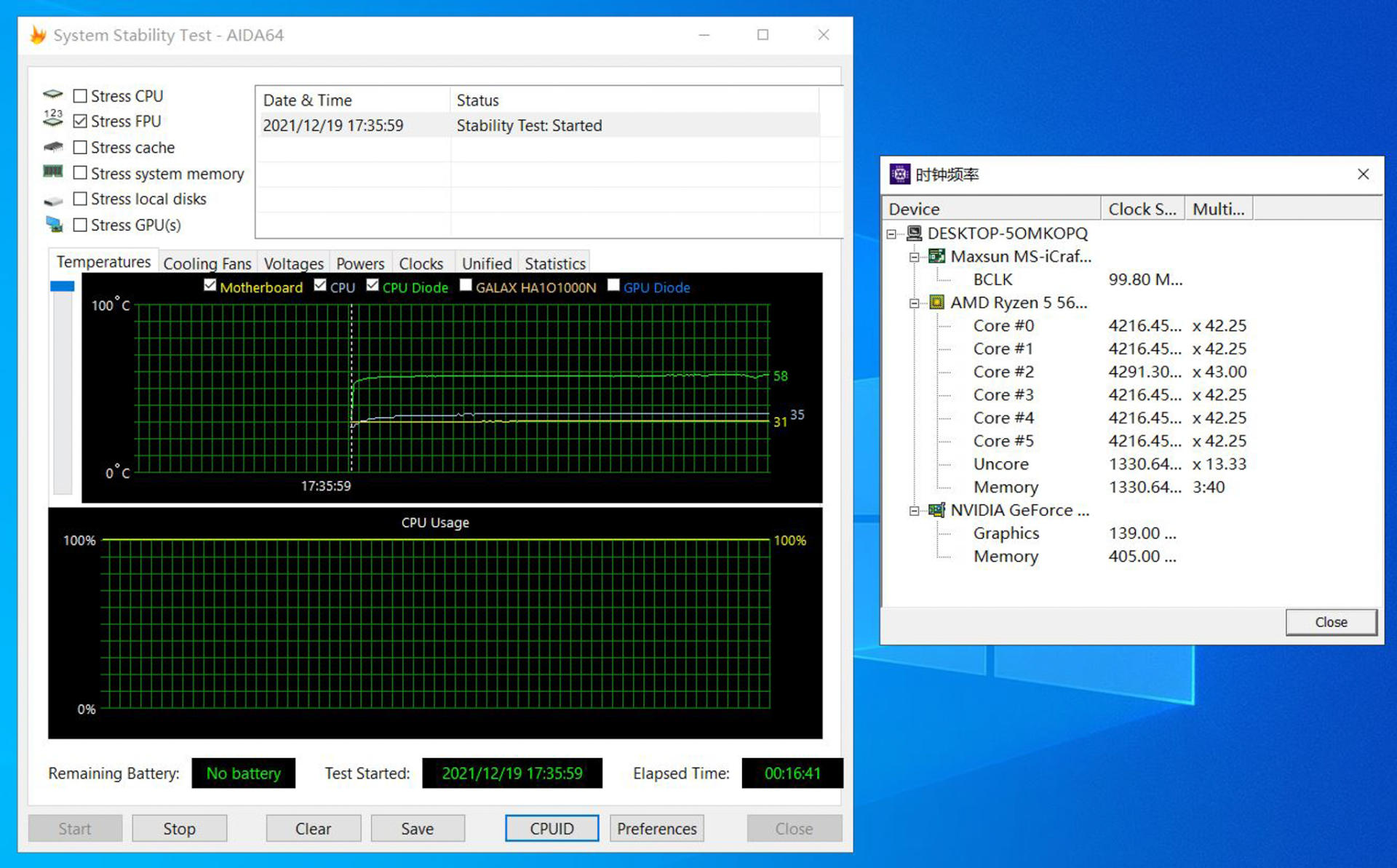Click the computer icon next to DESKTOP-5OMKOPQ
Image resolution: width=1397 pixels, height=868 pixels.
[915, 234]
